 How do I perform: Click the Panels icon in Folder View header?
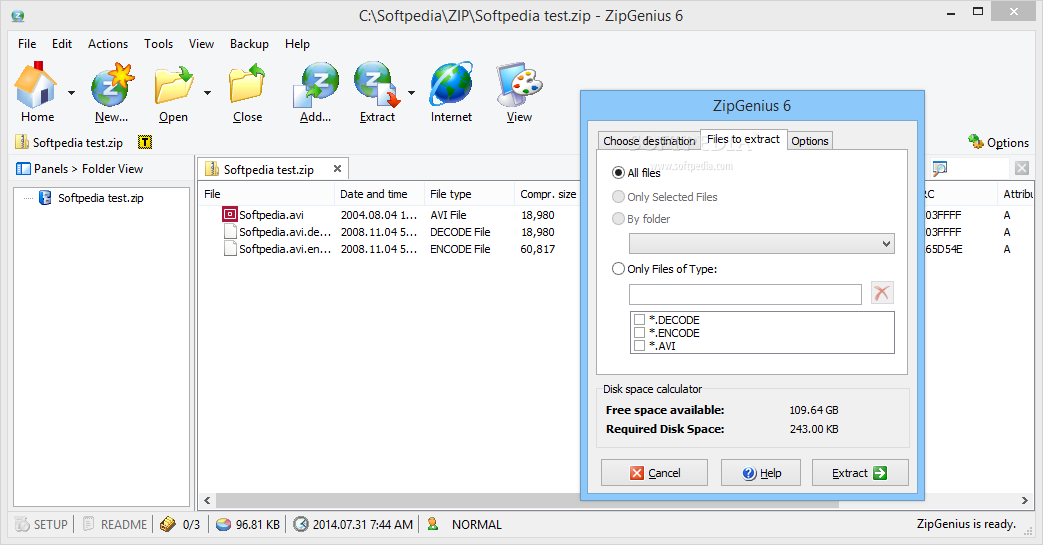(x=23, y=168)
